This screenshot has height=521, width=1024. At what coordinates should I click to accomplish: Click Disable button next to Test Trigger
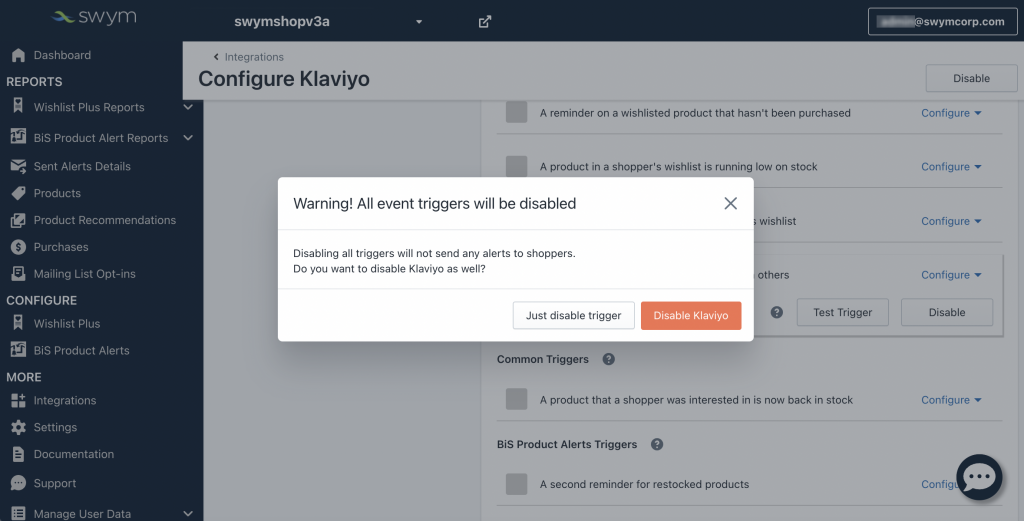pos(947,312)
